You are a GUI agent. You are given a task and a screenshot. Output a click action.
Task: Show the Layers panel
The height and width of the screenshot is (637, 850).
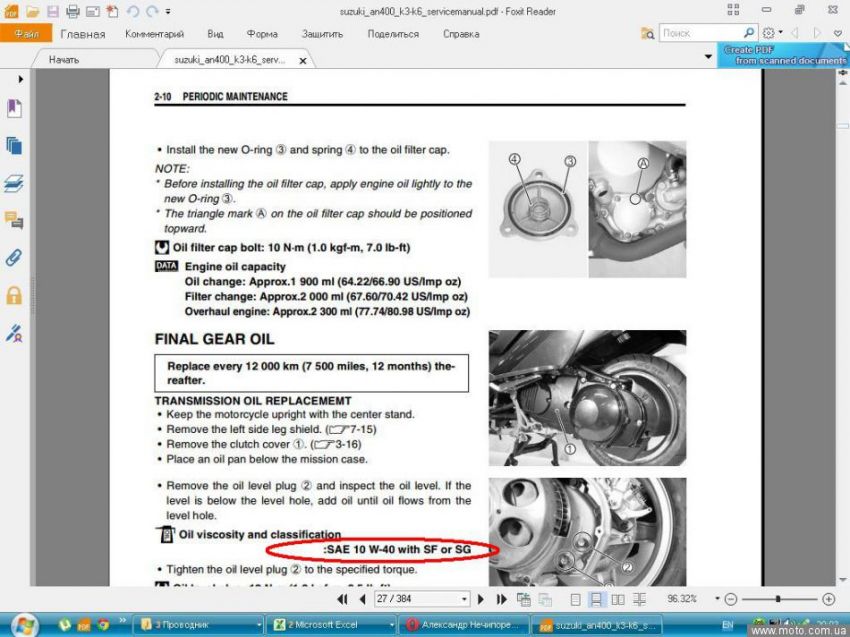(x=14, y=183)
